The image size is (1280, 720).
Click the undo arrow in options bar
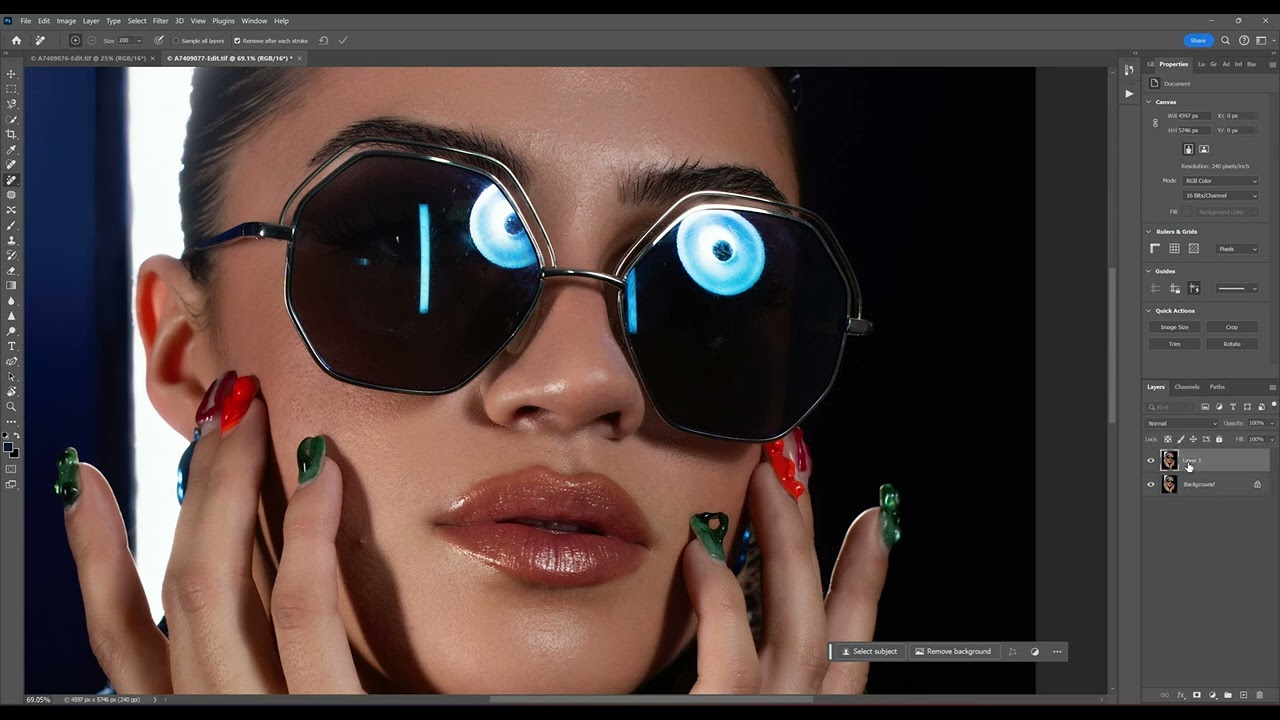pos(323,40)
